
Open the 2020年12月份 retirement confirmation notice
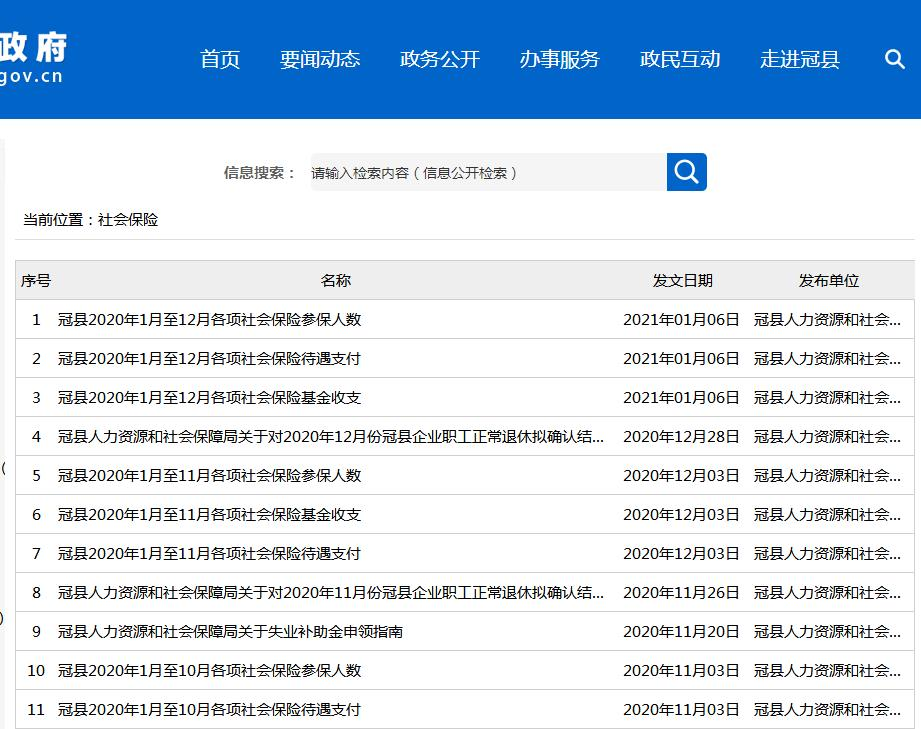(331, 436)
